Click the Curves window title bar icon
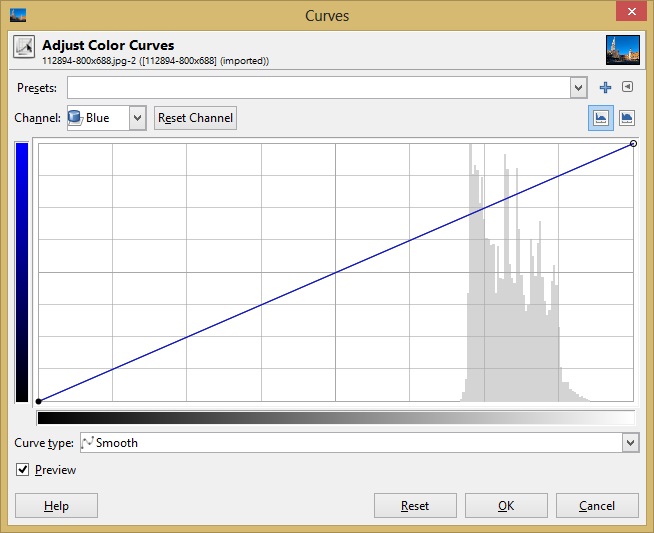Image resolution: width=654 pixels, height=533 pixels. [x=17, y=15]
